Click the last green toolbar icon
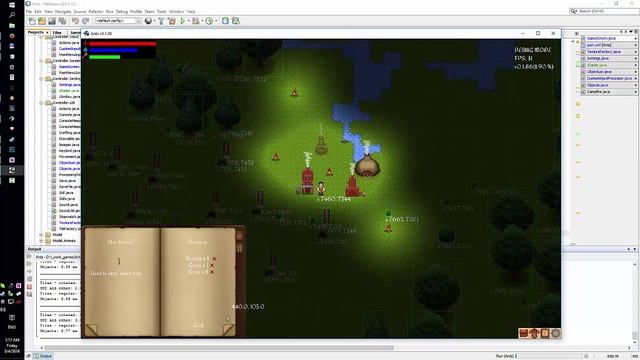 click(236, 21)
